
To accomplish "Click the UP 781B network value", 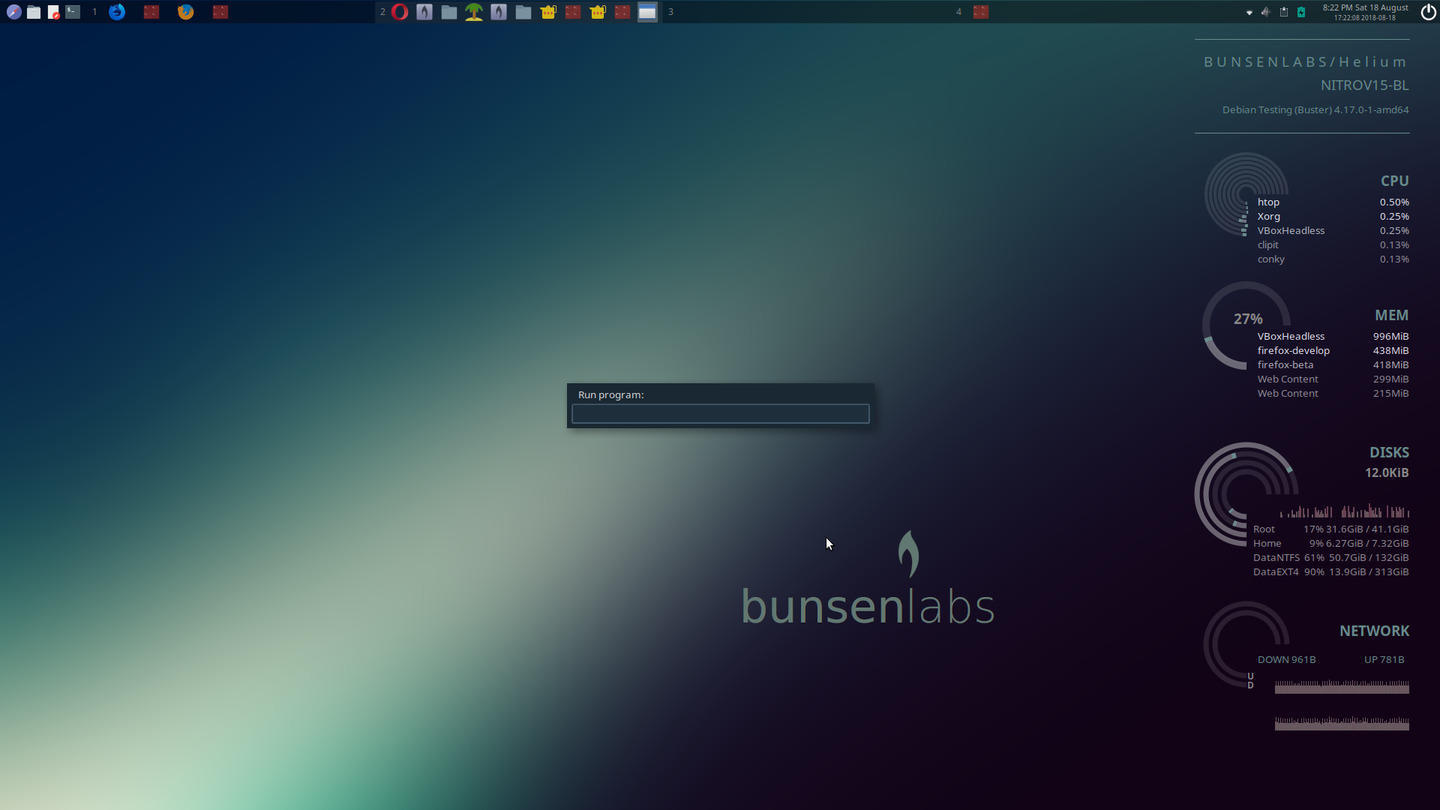I will point(1384,660).
